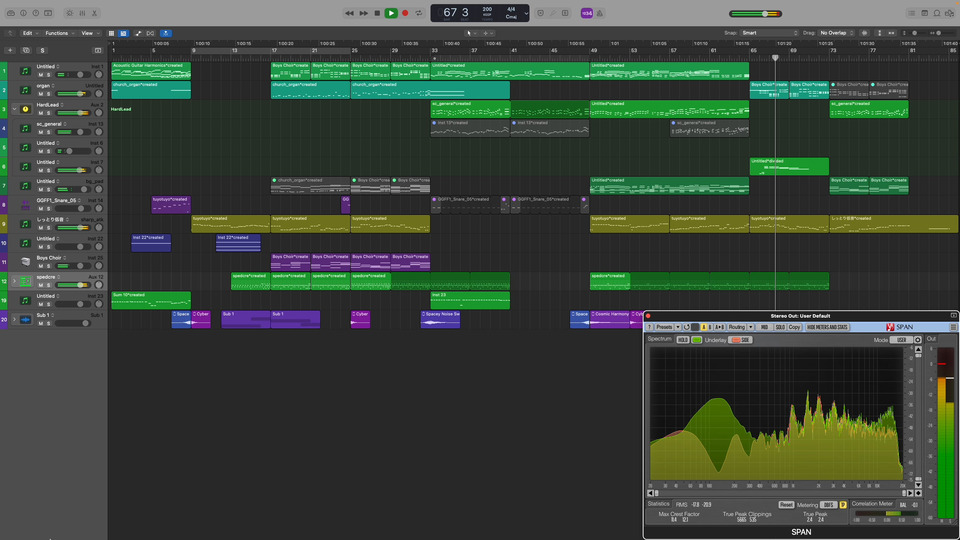
Task: Open the Snap mode dropdown
Action: click(x=770, y=33)
